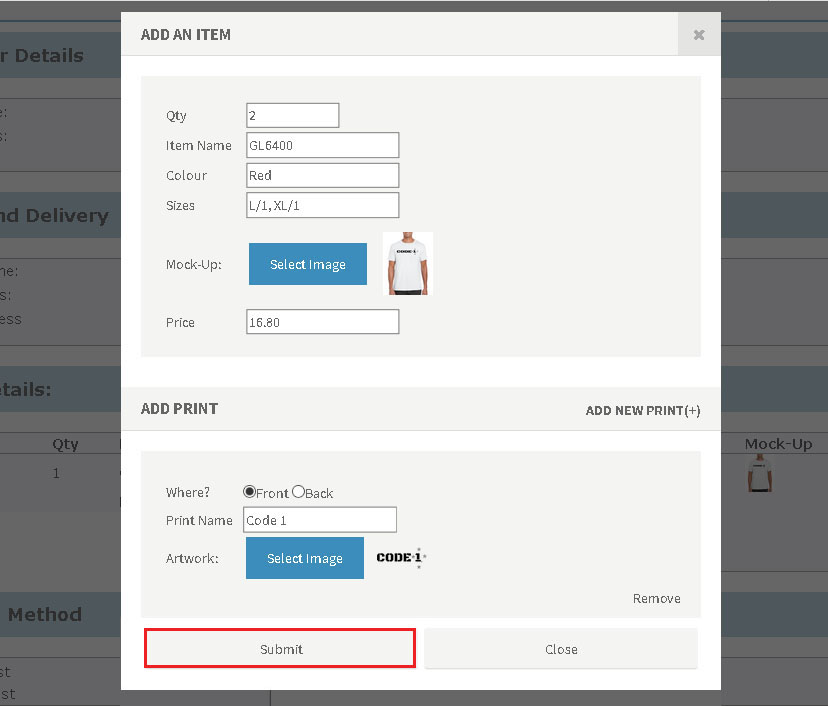Click the Colour field containing Red
Screen dimensions: 828x706
point(323,175)
